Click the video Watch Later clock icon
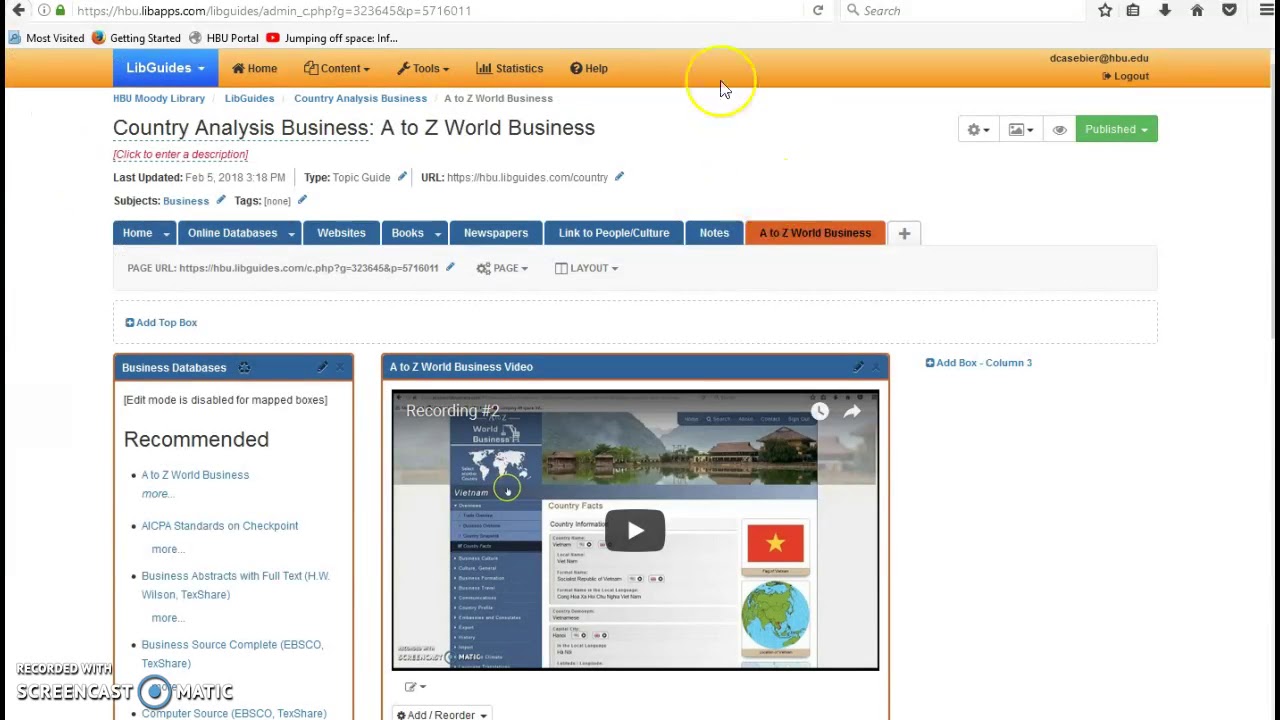The image size is (1280, 720). point(820,411)
